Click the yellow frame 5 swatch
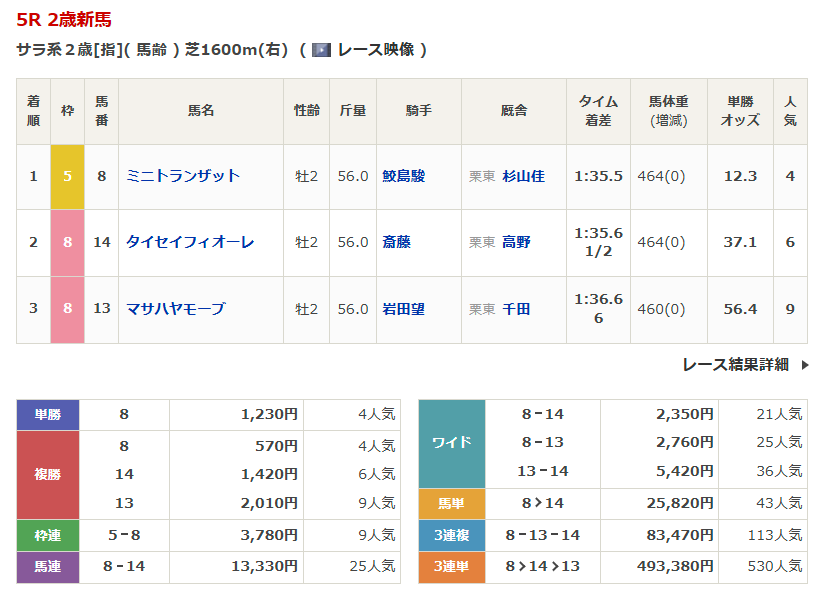The width and height of the screenshot is (822, 593). click(68, 176)
